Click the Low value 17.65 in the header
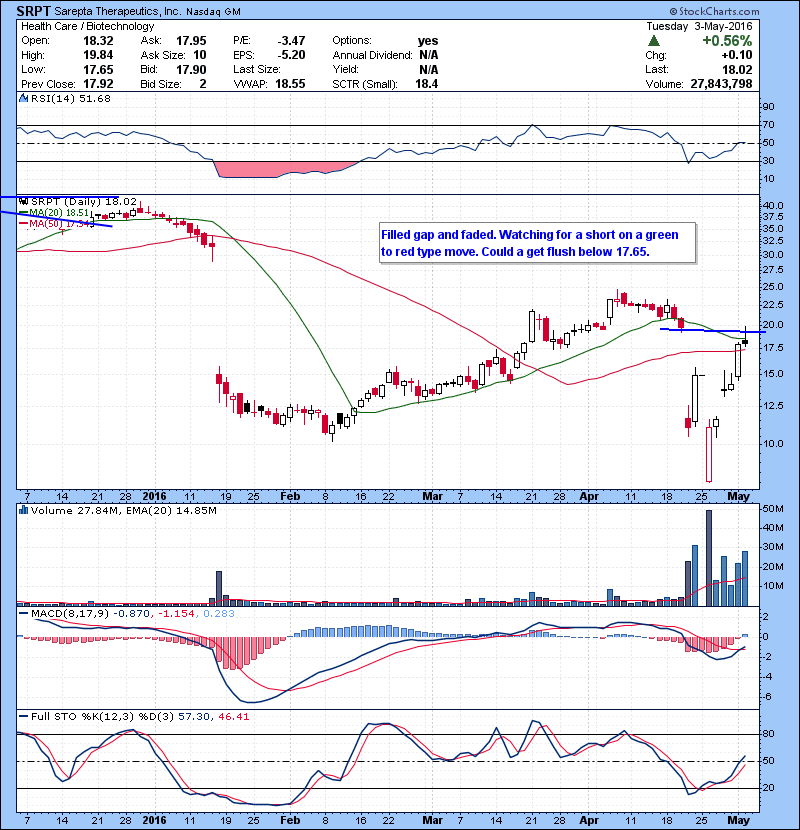 tap(98, 69)
